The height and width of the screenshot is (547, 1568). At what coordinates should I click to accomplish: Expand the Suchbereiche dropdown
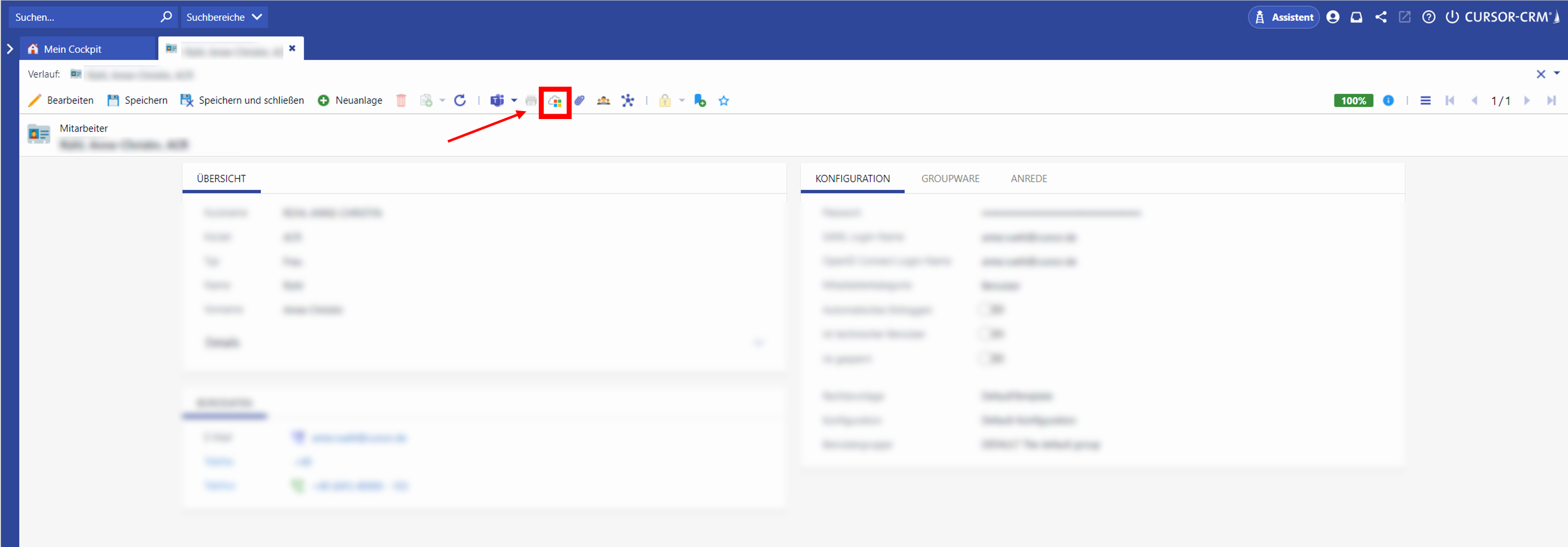pyautogui.click(x=224, y=17)
